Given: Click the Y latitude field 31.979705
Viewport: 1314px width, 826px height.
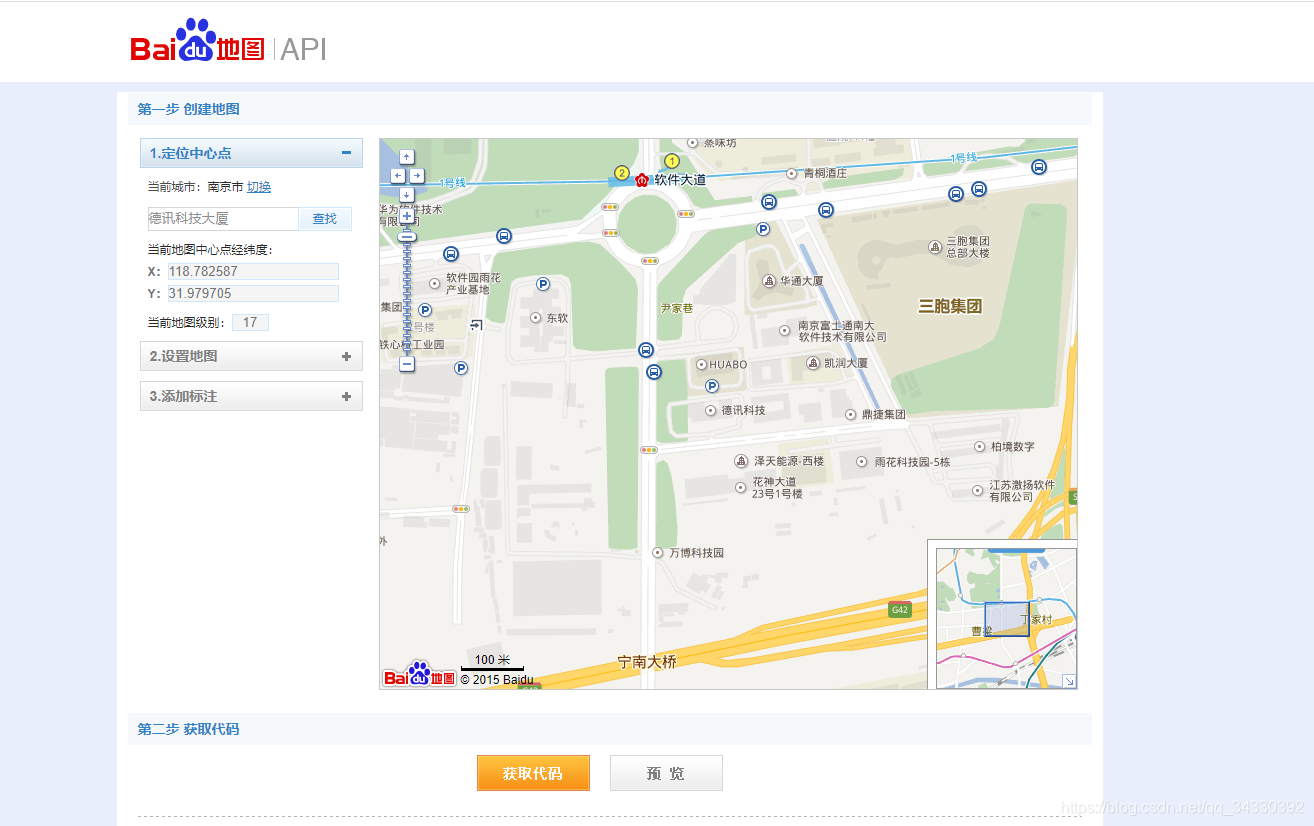Looking at the screenshot, I should coord(252,293).
